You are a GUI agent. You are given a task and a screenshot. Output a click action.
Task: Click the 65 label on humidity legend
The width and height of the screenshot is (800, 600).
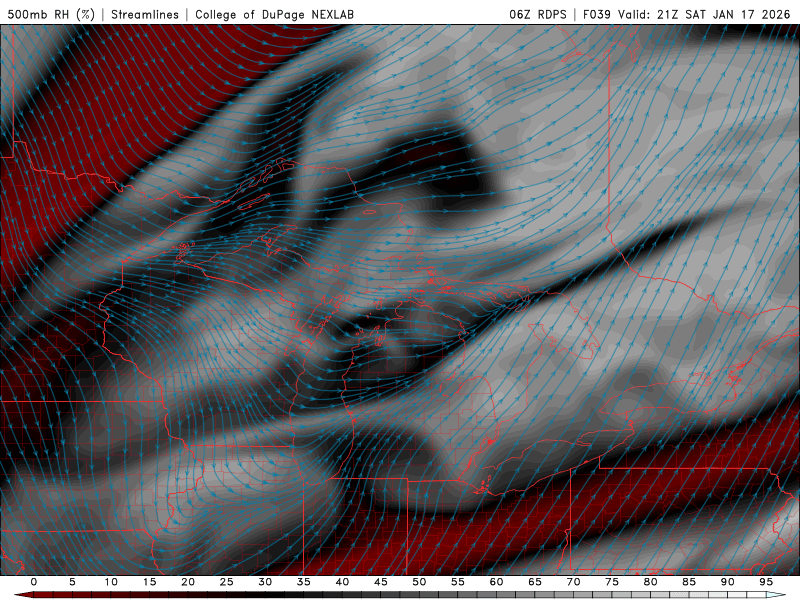coord(535,582)
